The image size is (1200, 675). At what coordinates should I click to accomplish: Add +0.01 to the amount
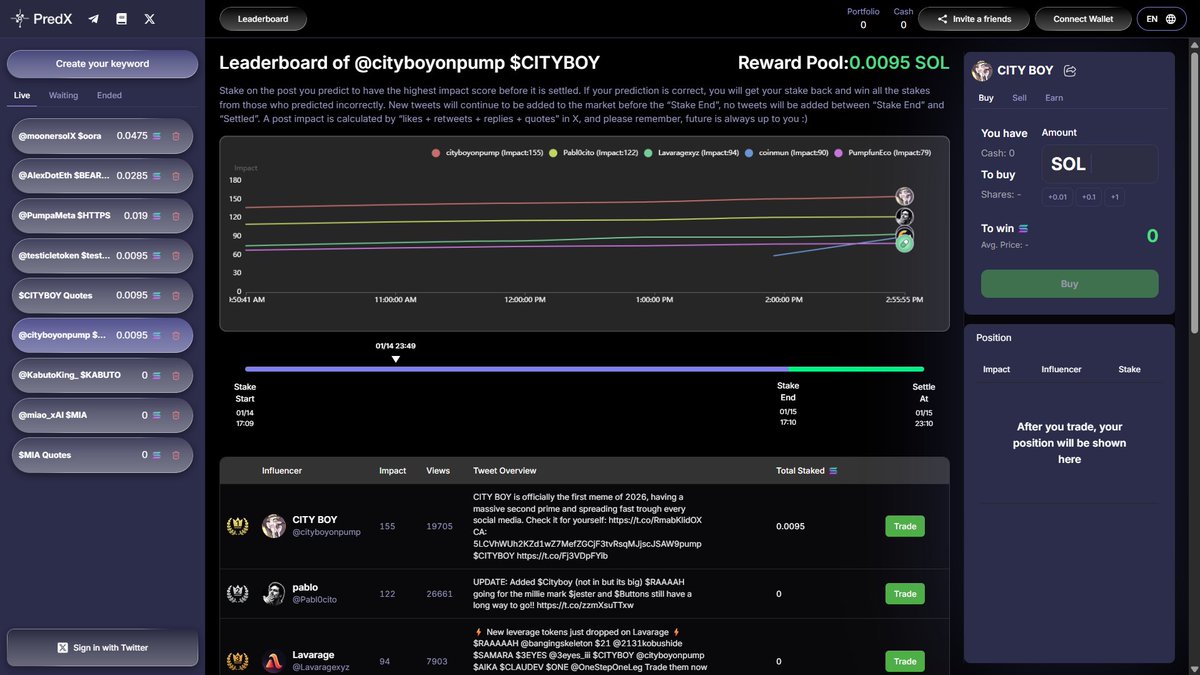pos(1057,197)
